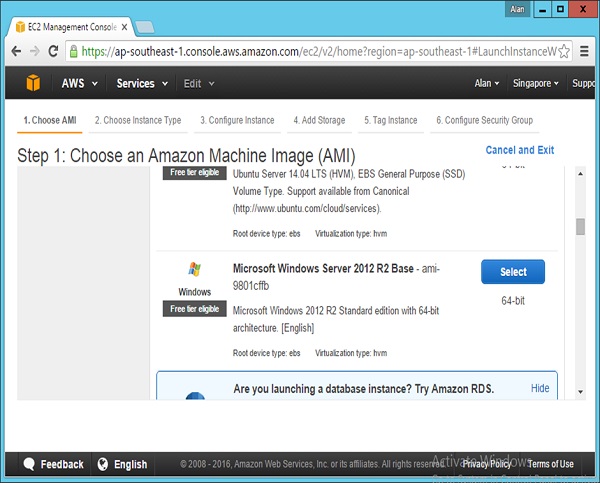
Task: Switch to the Add Storage step
Action: pyautogui.click(x=319, y=120)
